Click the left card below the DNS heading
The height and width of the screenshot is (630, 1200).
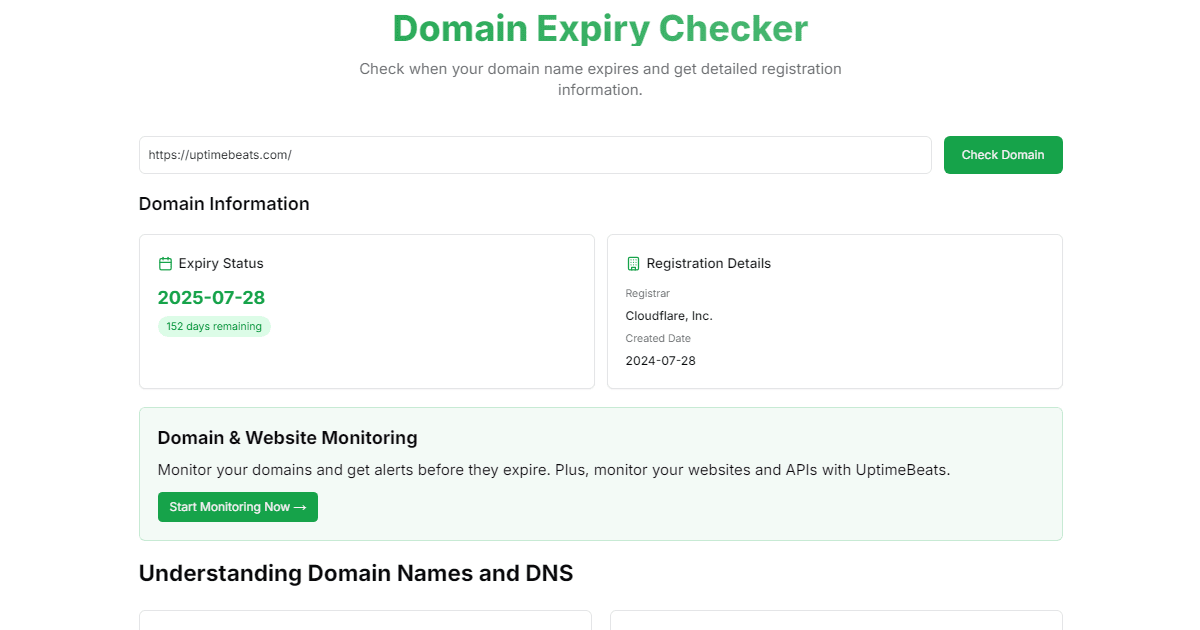[x=367, y=622]
